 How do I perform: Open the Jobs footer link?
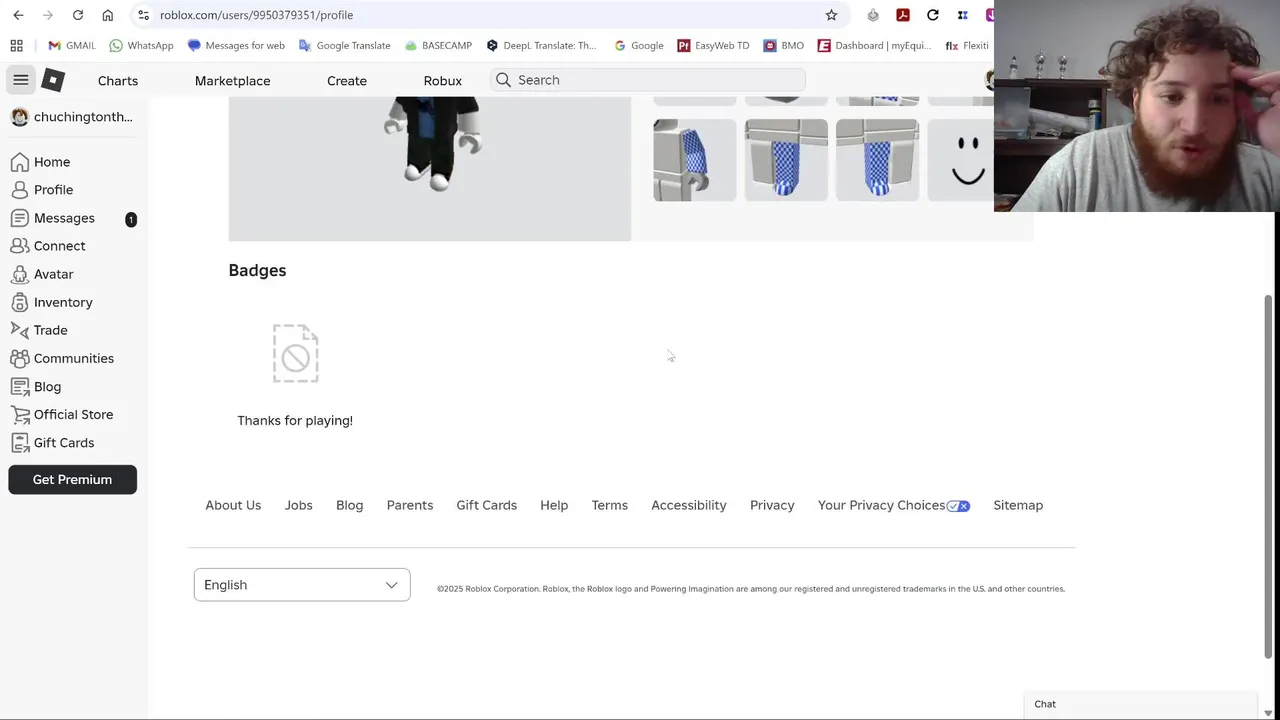298,505
